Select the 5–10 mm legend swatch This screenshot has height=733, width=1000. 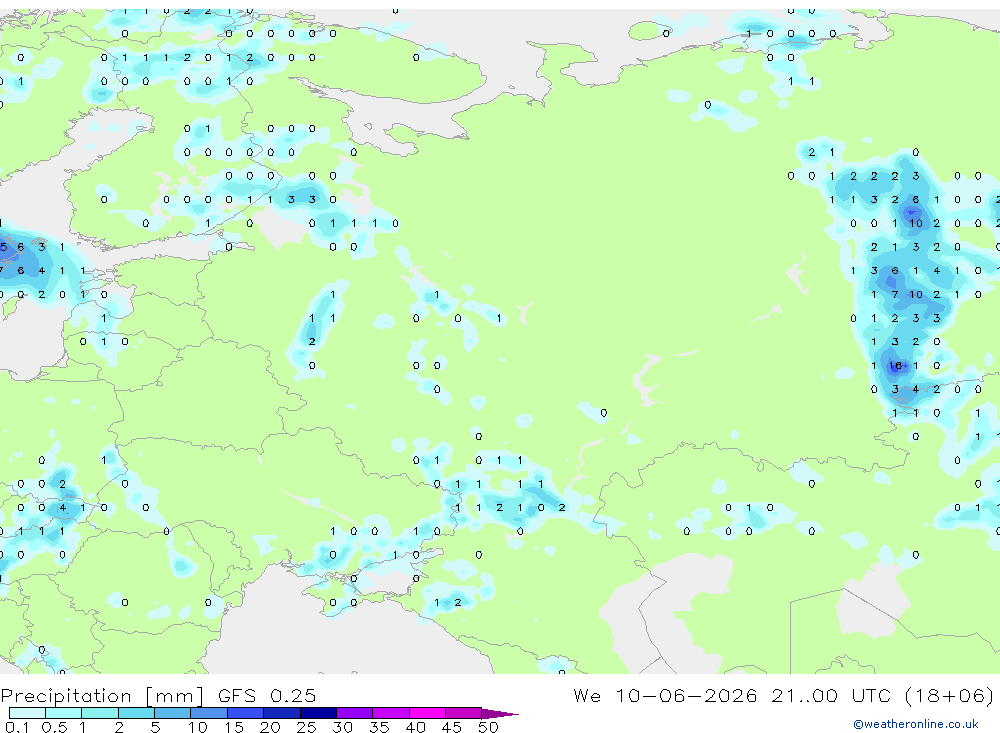(173, 713)
